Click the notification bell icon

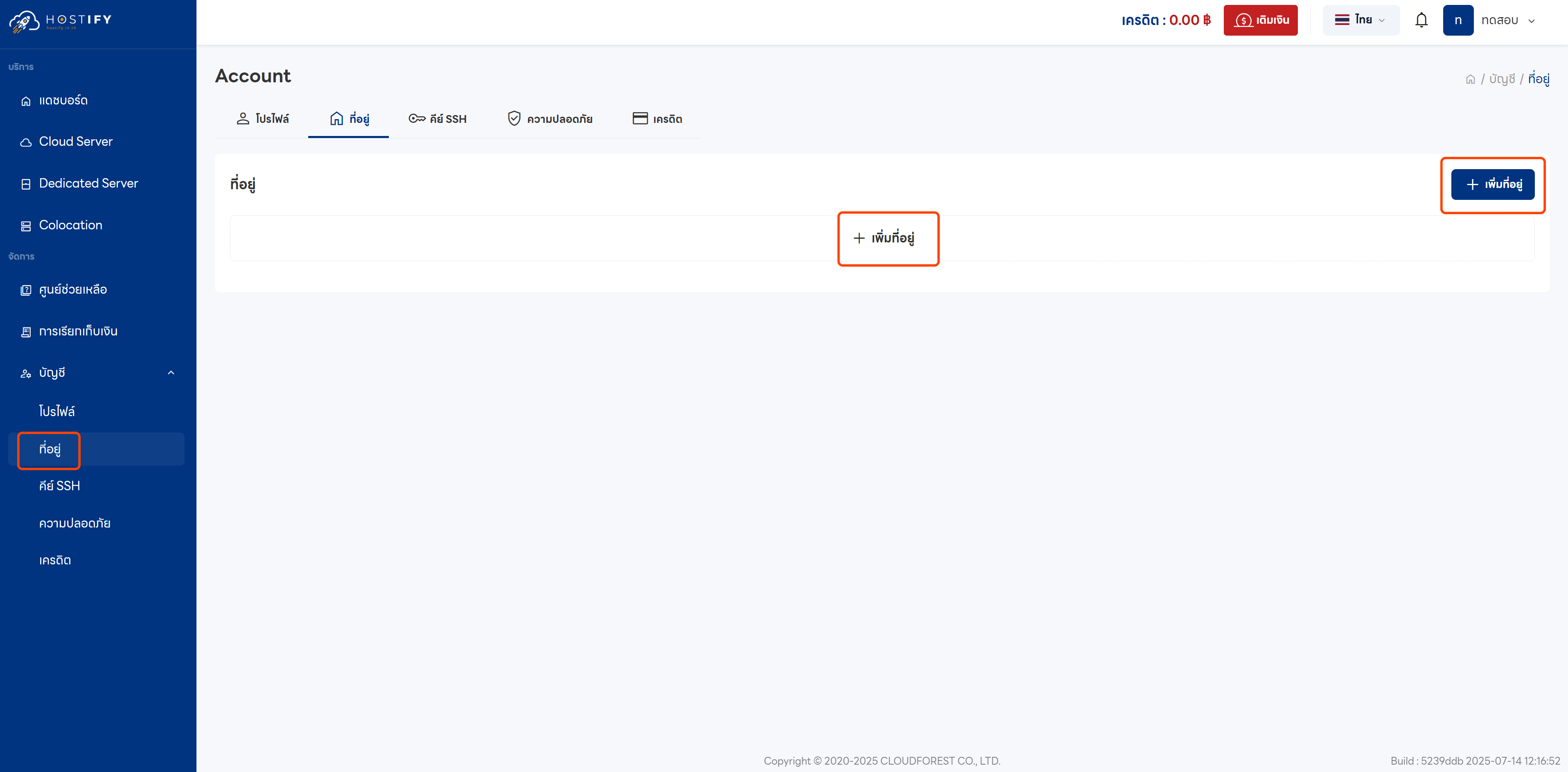pos(1421,20)
